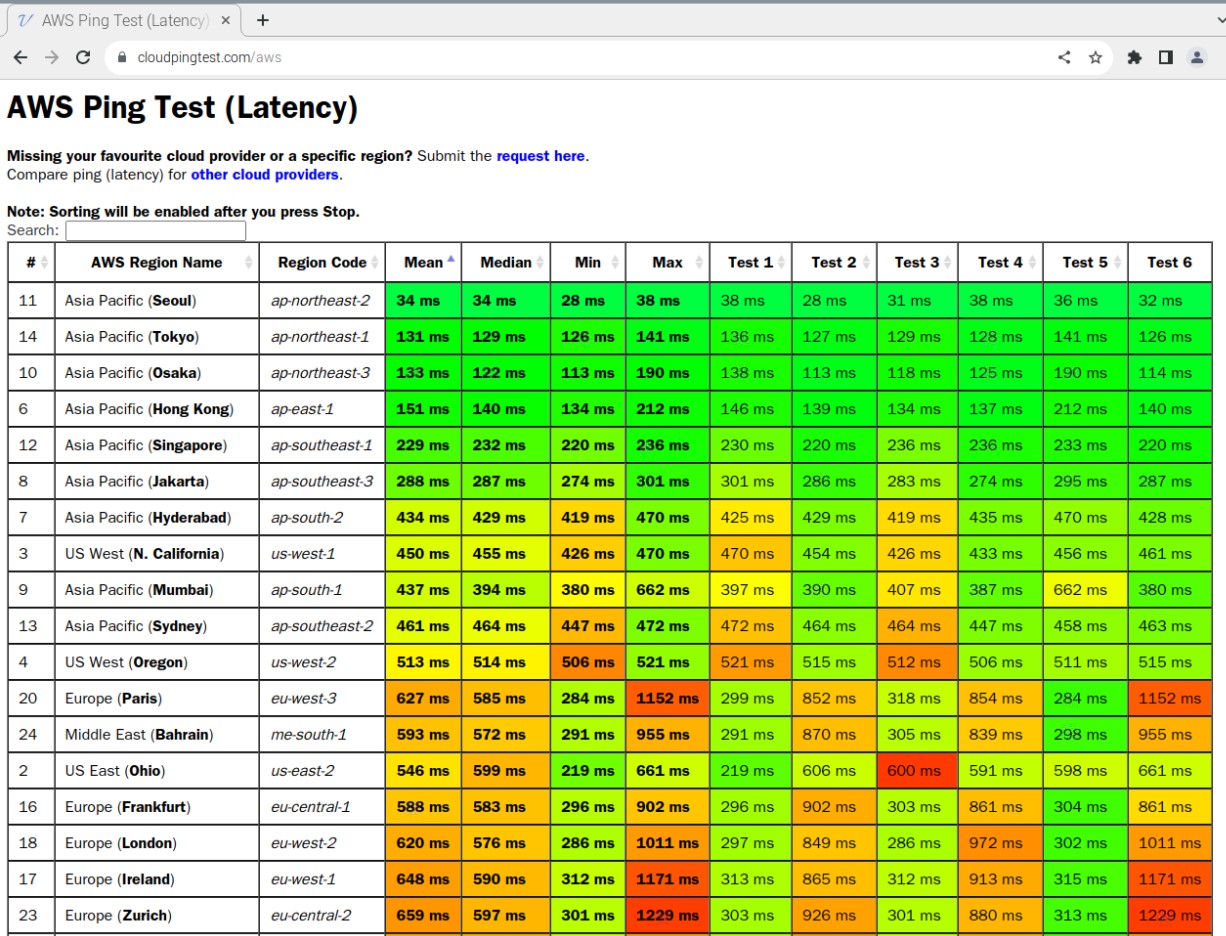The width and height of the screenshot is (1226, 936).
Task: Select the Asia Pacific (Hong Kong) cell
Action: coord(157,409)
